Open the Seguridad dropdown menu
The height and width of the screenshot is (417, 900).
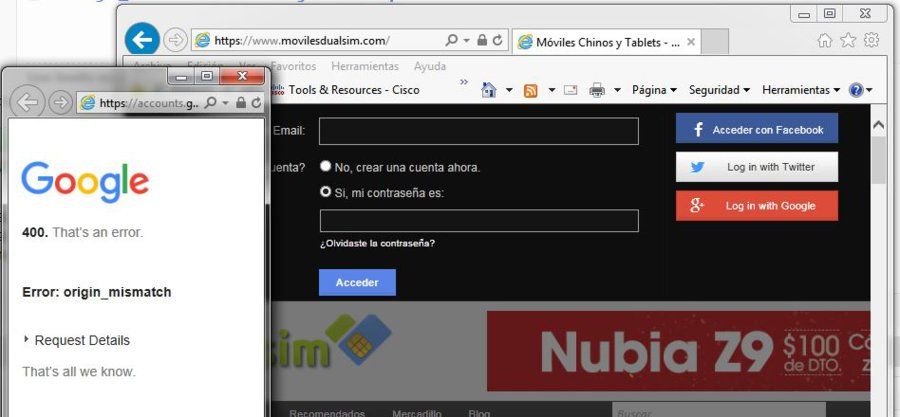[x=719, y=90]
